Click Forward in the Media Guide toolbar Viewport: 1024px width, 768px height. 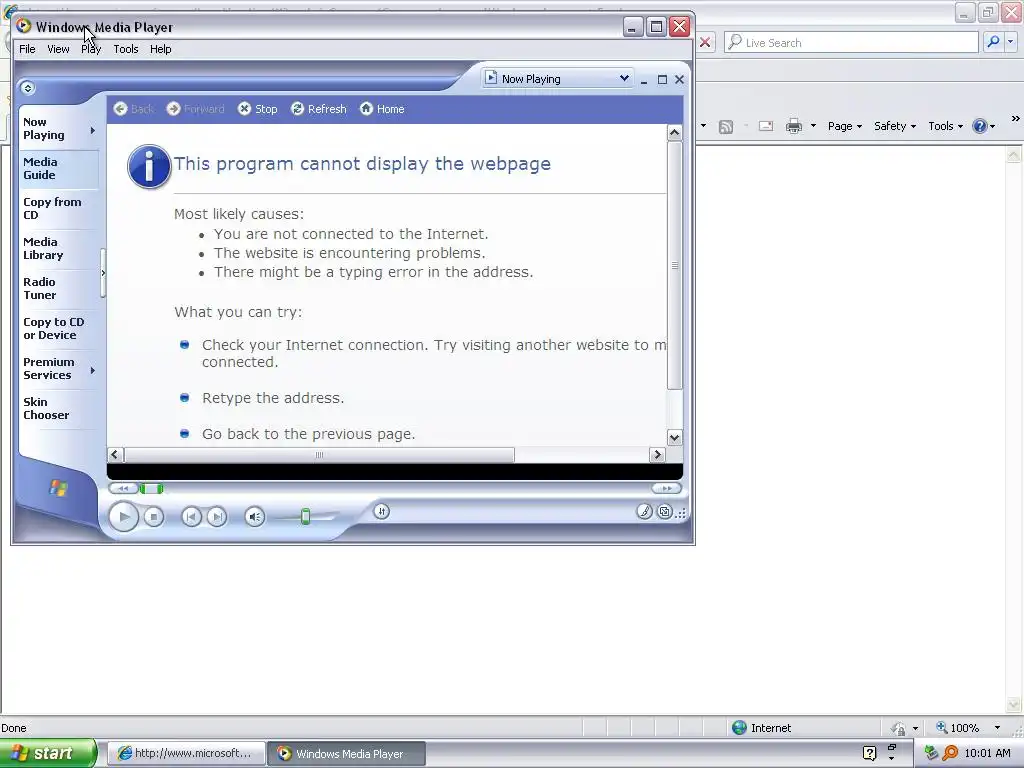tap(195, 108)
